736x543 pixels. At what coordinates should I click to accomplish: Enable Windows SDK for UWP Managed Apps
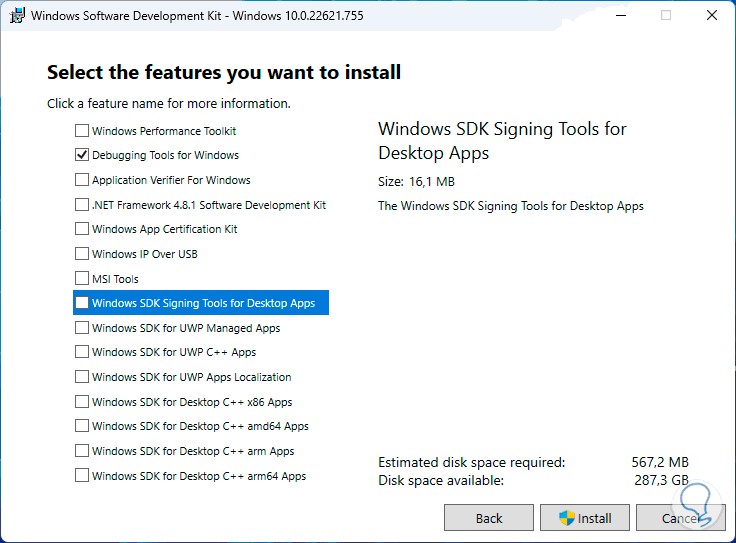(x=82, y=328)
